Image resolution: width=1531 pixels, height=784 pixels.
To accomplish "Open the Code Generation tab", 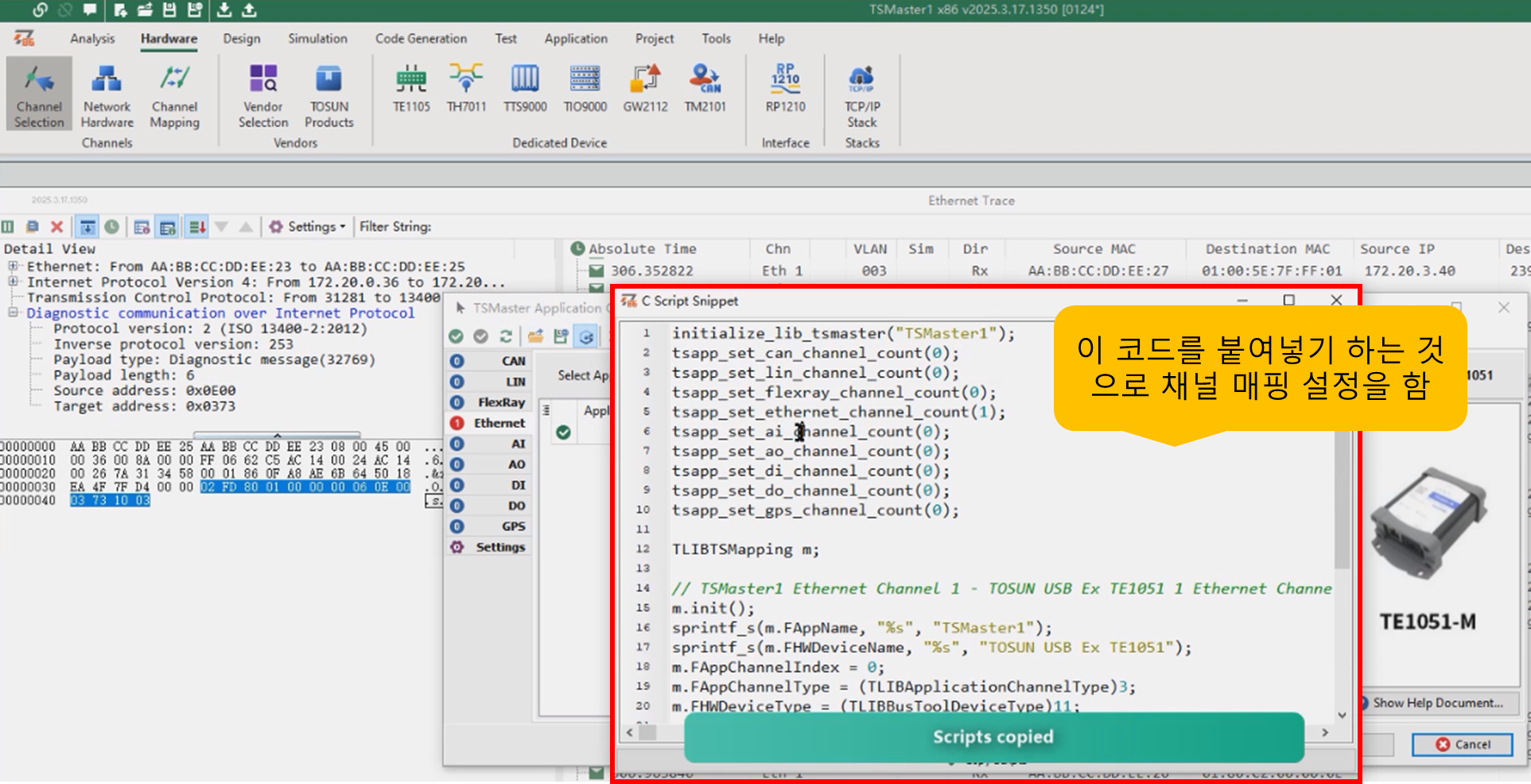I will click(x=421, y=38).
